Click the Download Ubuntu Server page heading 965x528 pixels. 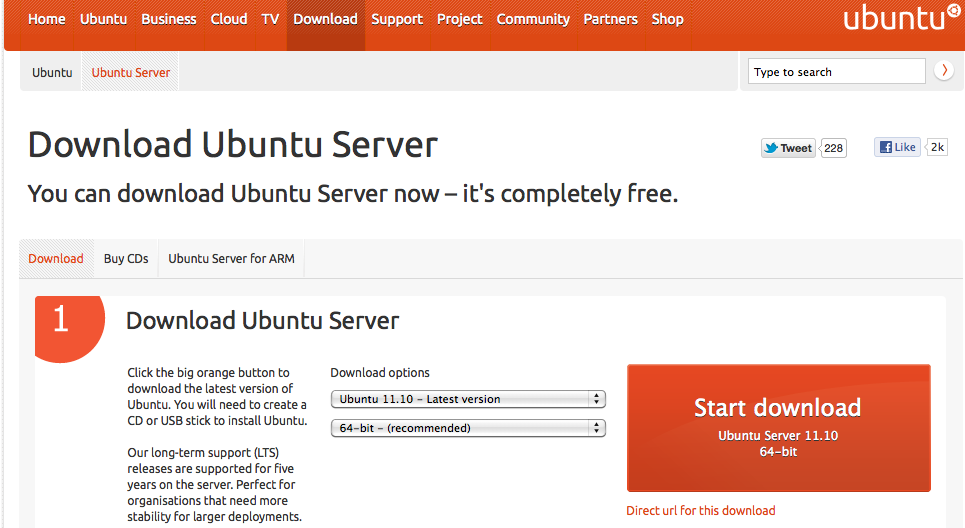pyautogui.click(x=233, y=145)
